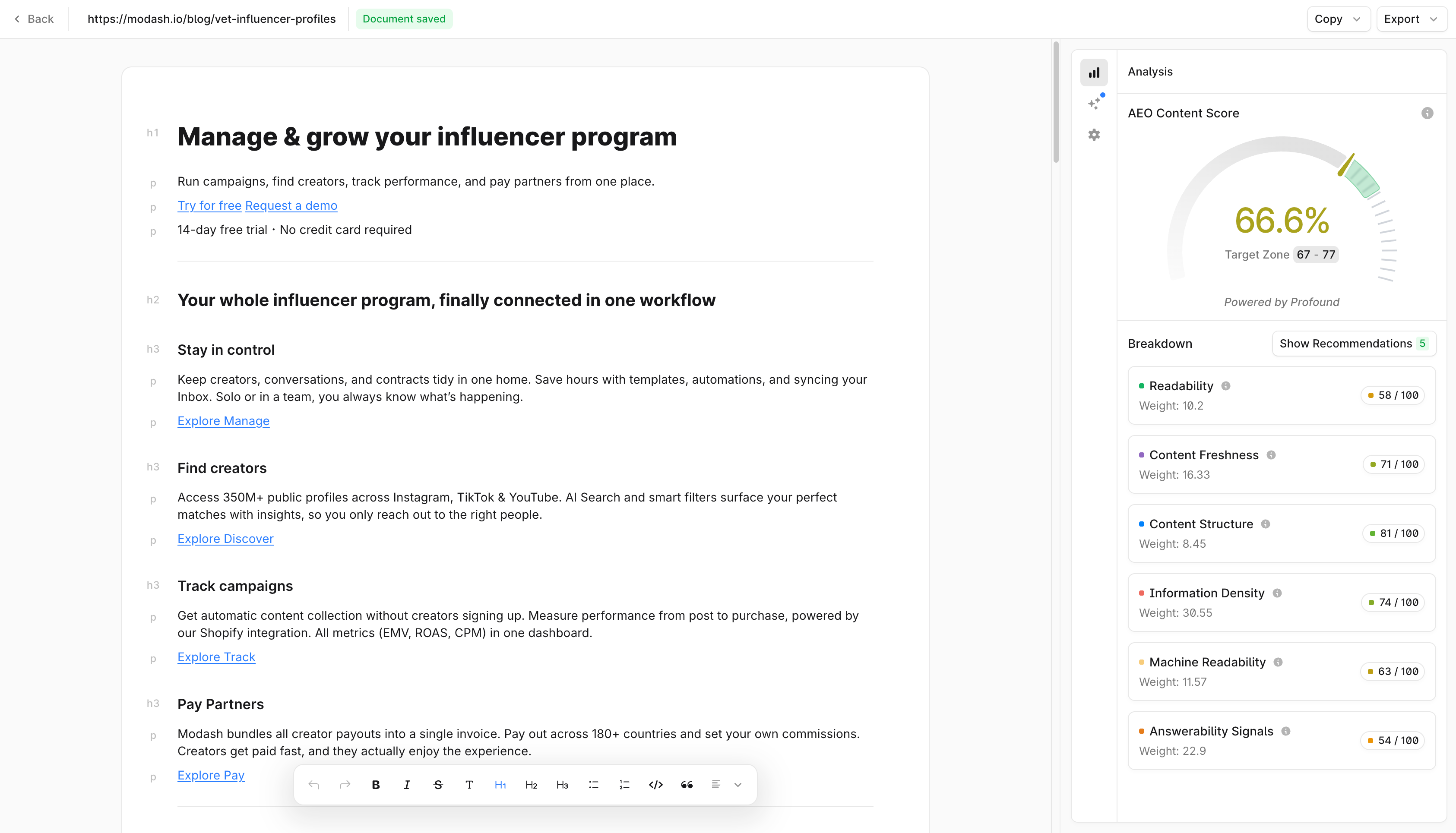Image resolution: width=1456 pixels, height=833 pixels.
Task: Click the undo arrow in the formatting toolbar
Action: pos(313,785)
